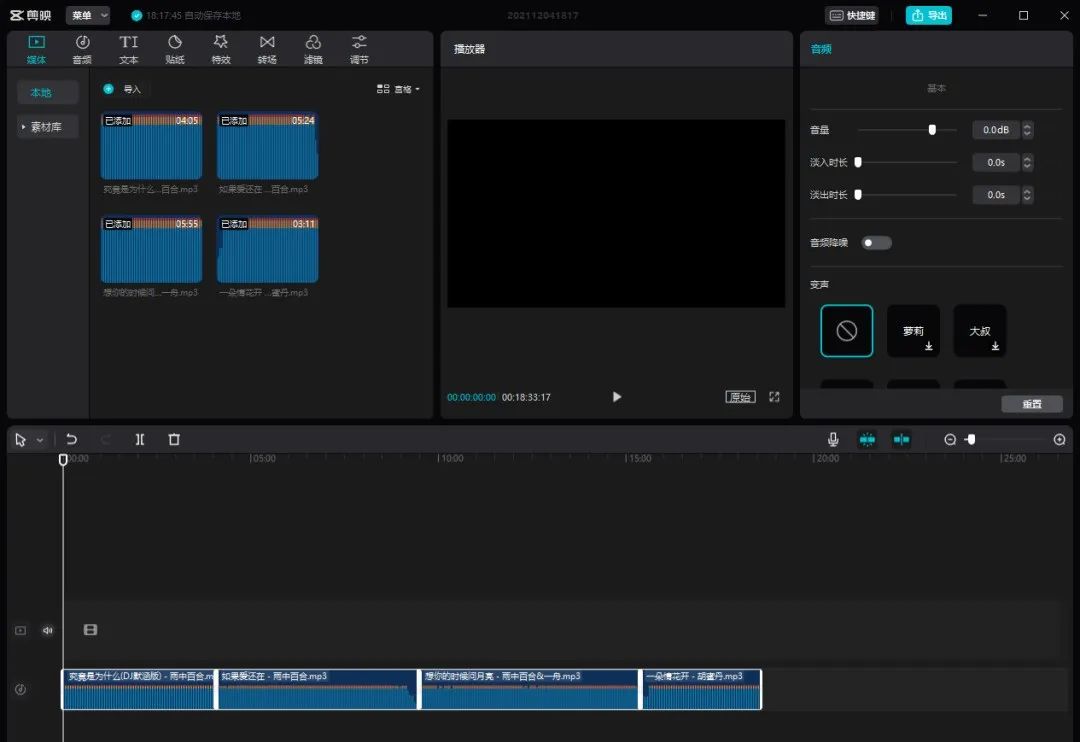
Task: Start voice recording with the microphone icon
Action: [833, 439]
